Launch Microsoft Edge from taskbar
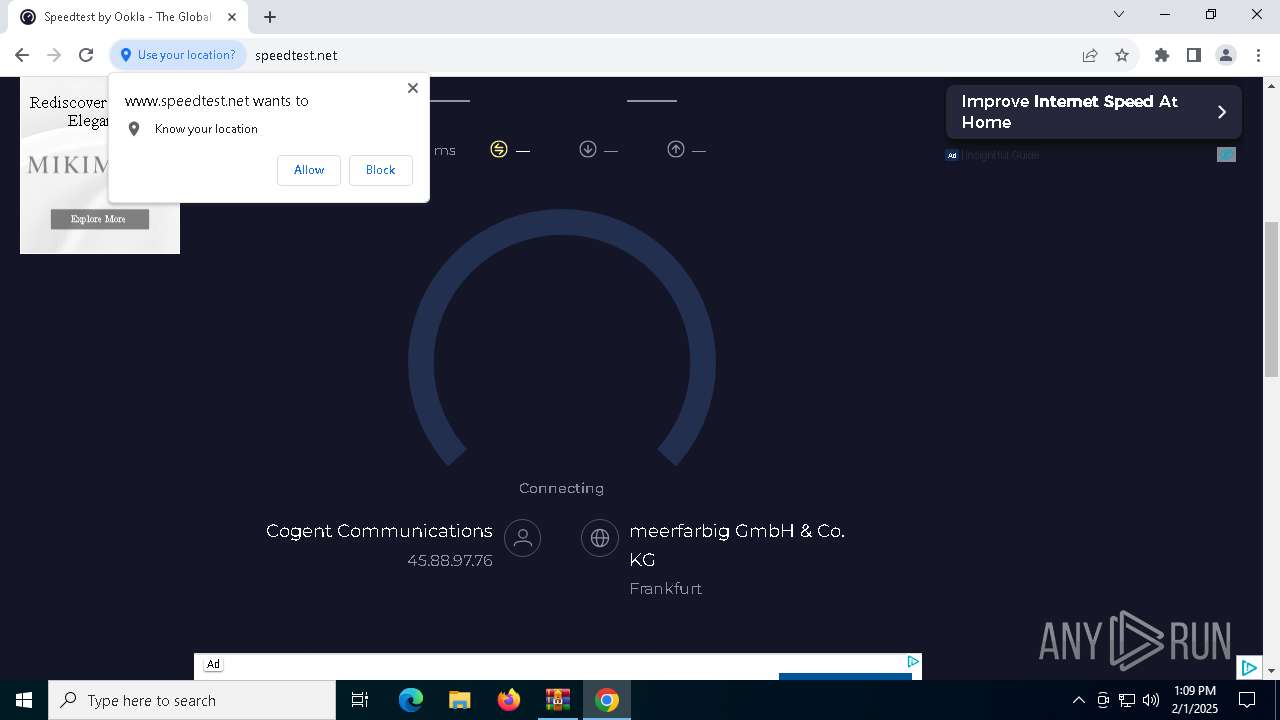The height and width of the screenshot is (720, 1280). (411, 700)
